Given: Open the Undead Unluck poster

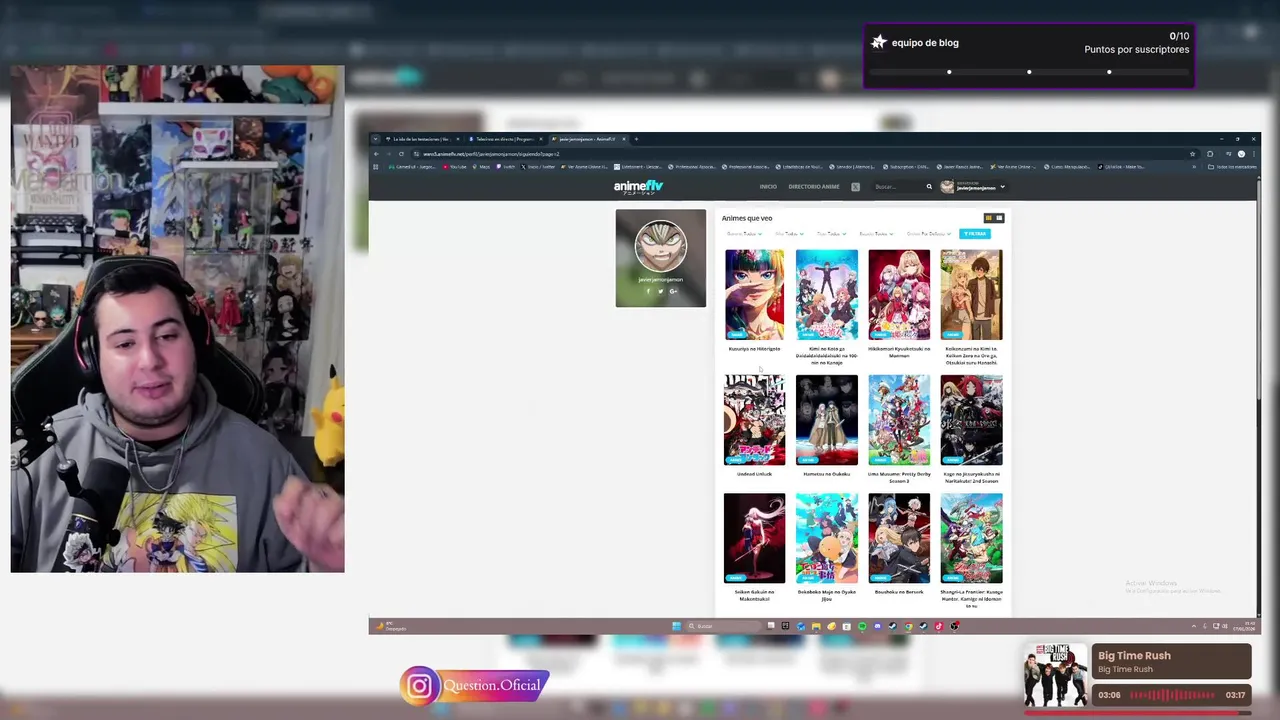Looking at the screenshot, I should [x=755, y=420].
